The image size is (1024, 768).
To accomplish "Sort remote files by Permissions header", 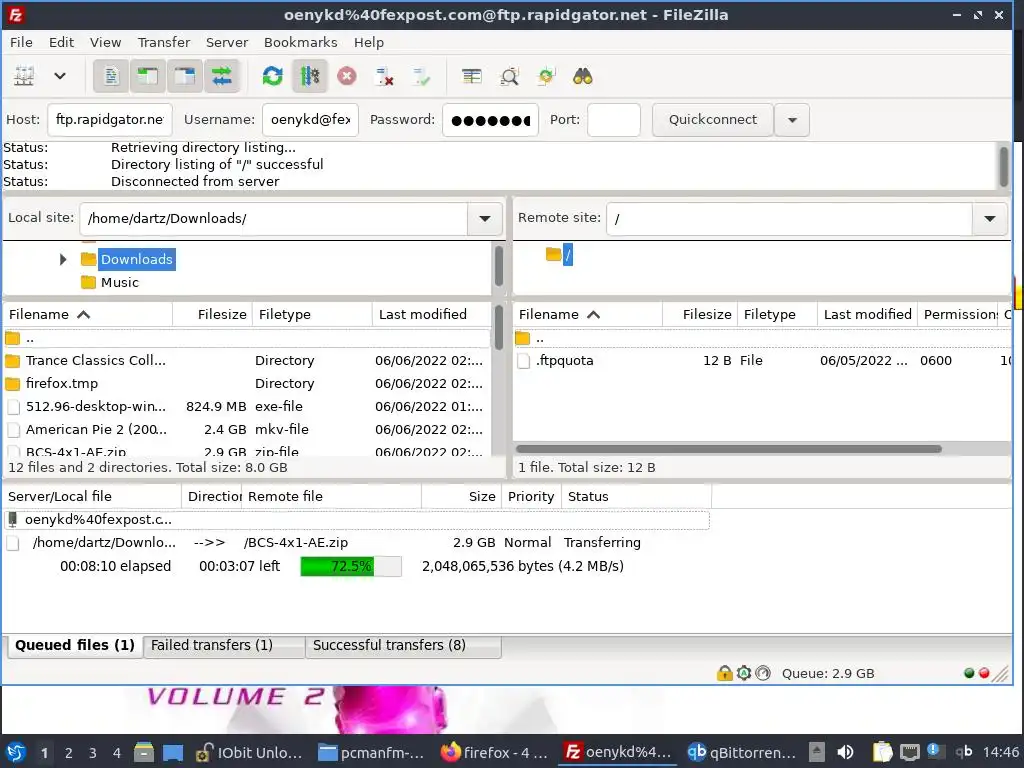I will [x=958, y=314].
